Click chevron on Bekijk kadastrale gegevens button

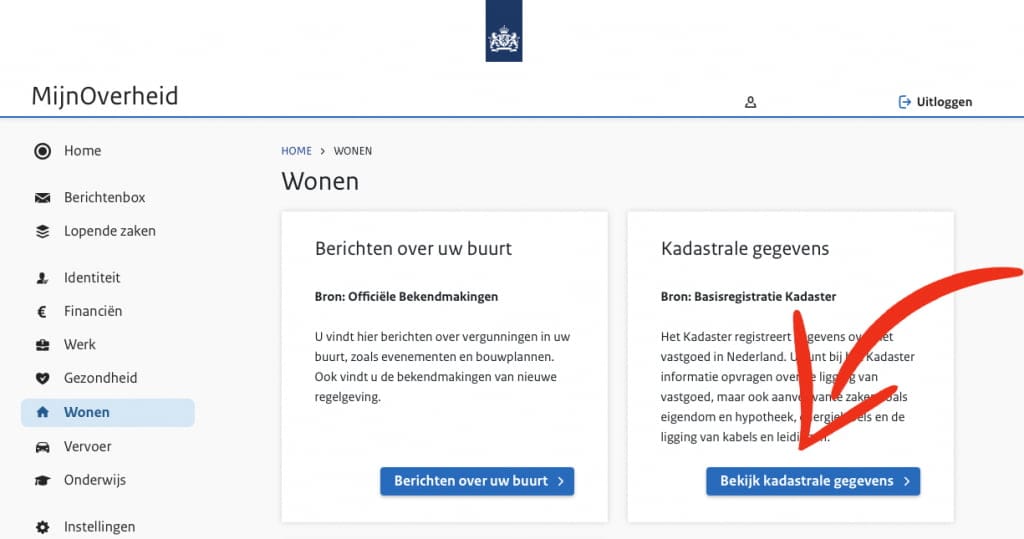click(906, 482)
